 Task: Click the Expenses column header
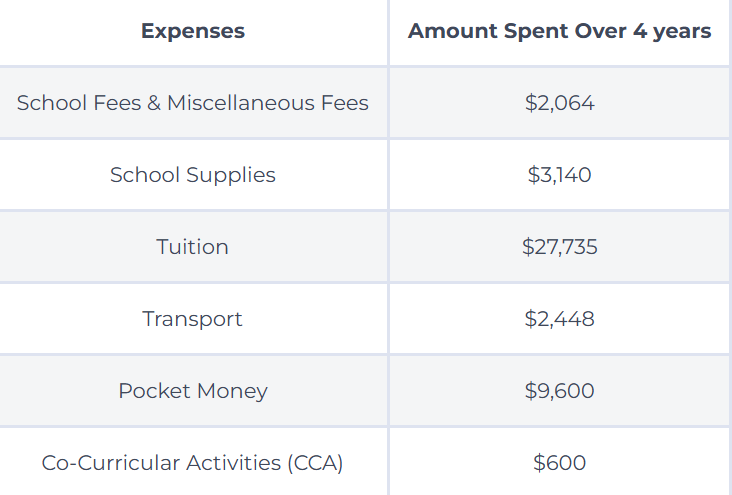click(193, 31)
